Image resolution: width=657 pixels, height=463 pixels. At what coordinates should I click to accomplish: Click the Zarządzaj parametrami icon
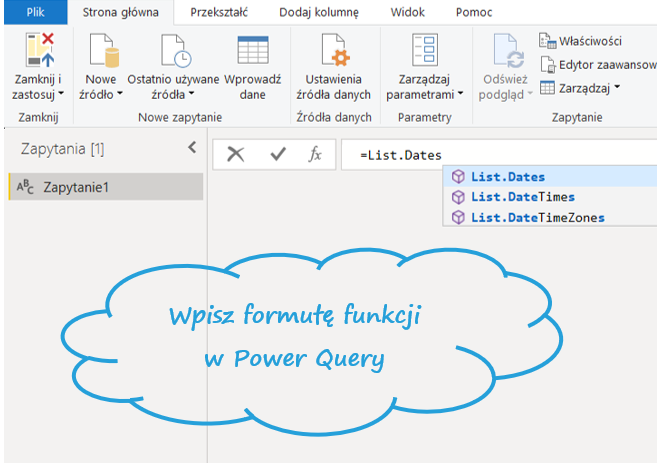pos(425,50)
